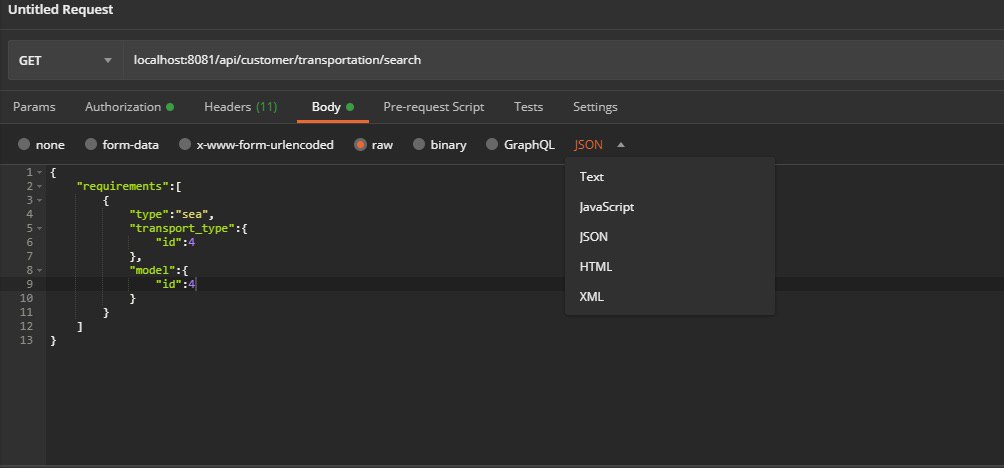Collapse the code fold on line 1
1004x468 pixels.
tap(40, 173)
